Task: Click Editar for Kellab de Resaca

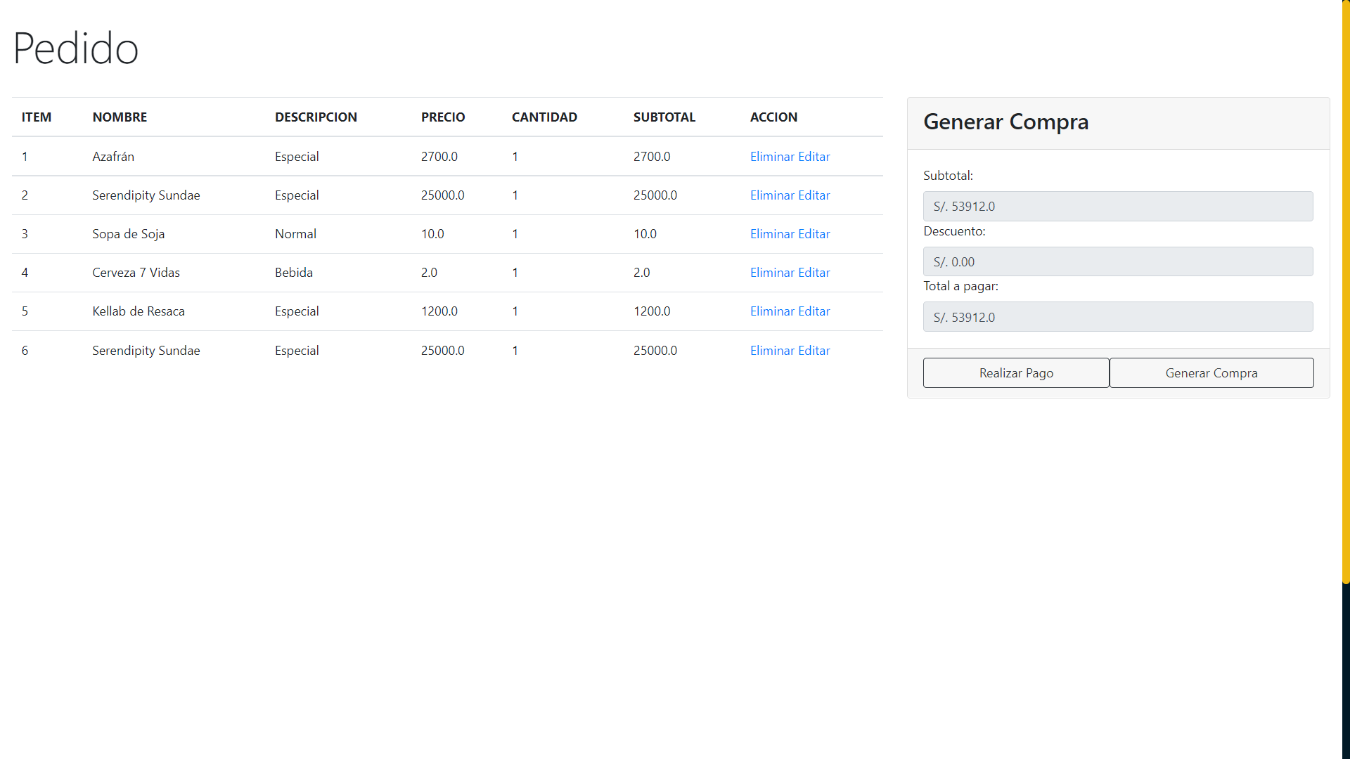Action: point(814,311)
